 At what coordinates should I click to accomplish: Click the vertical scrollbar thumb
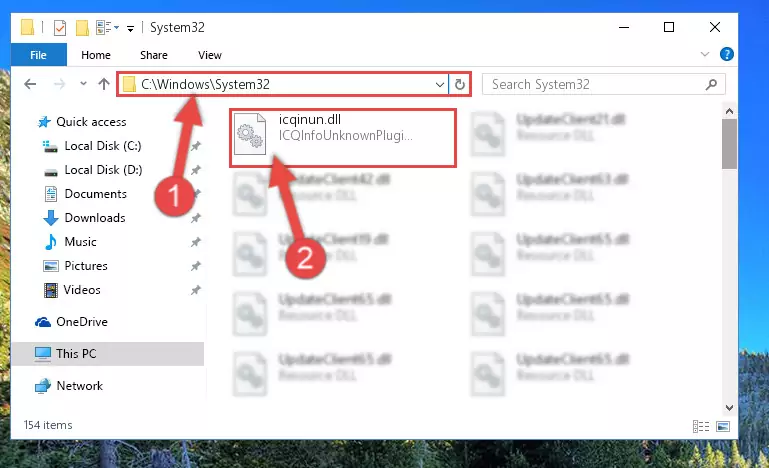coord(729,144)
